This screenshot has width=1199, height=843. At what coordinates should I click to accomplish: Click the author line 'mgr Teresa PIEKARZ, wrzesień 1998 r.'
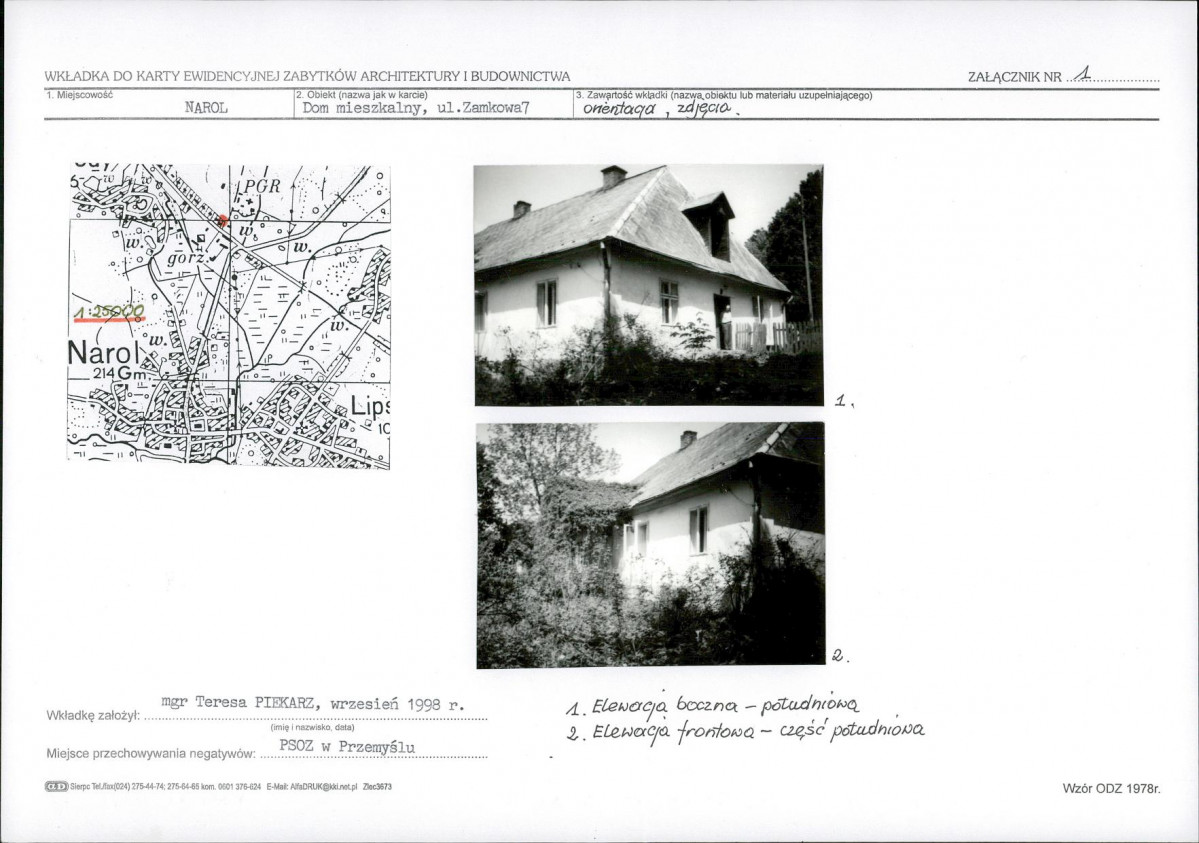coord(313,704)
